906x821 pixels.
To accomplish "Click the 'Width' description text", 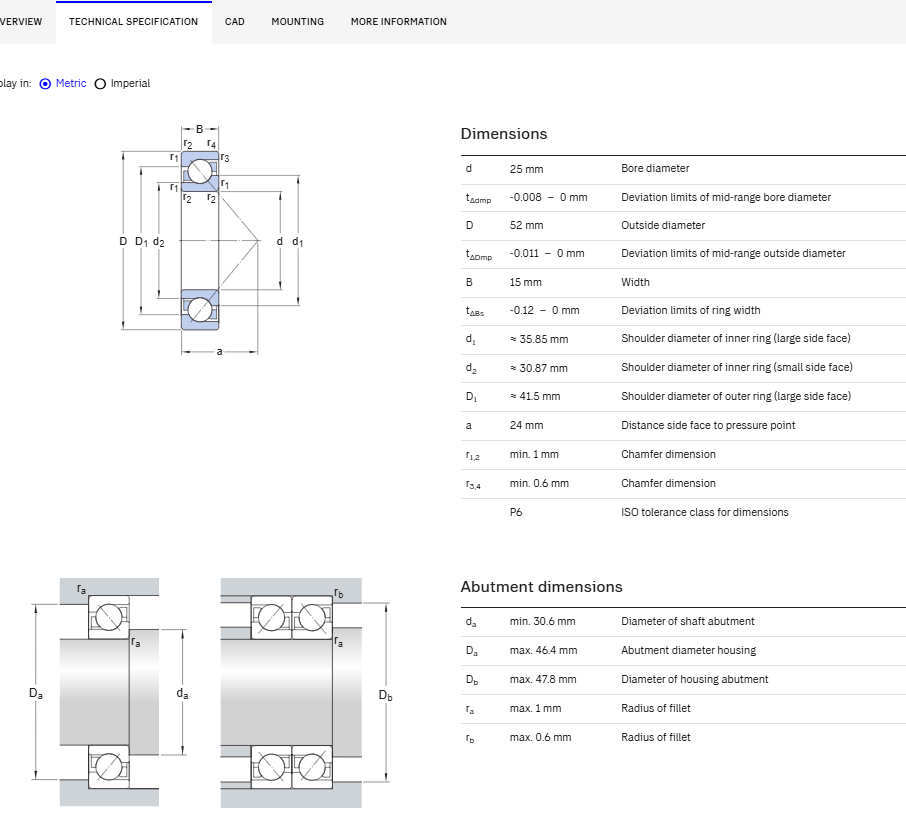I will 635,283.
